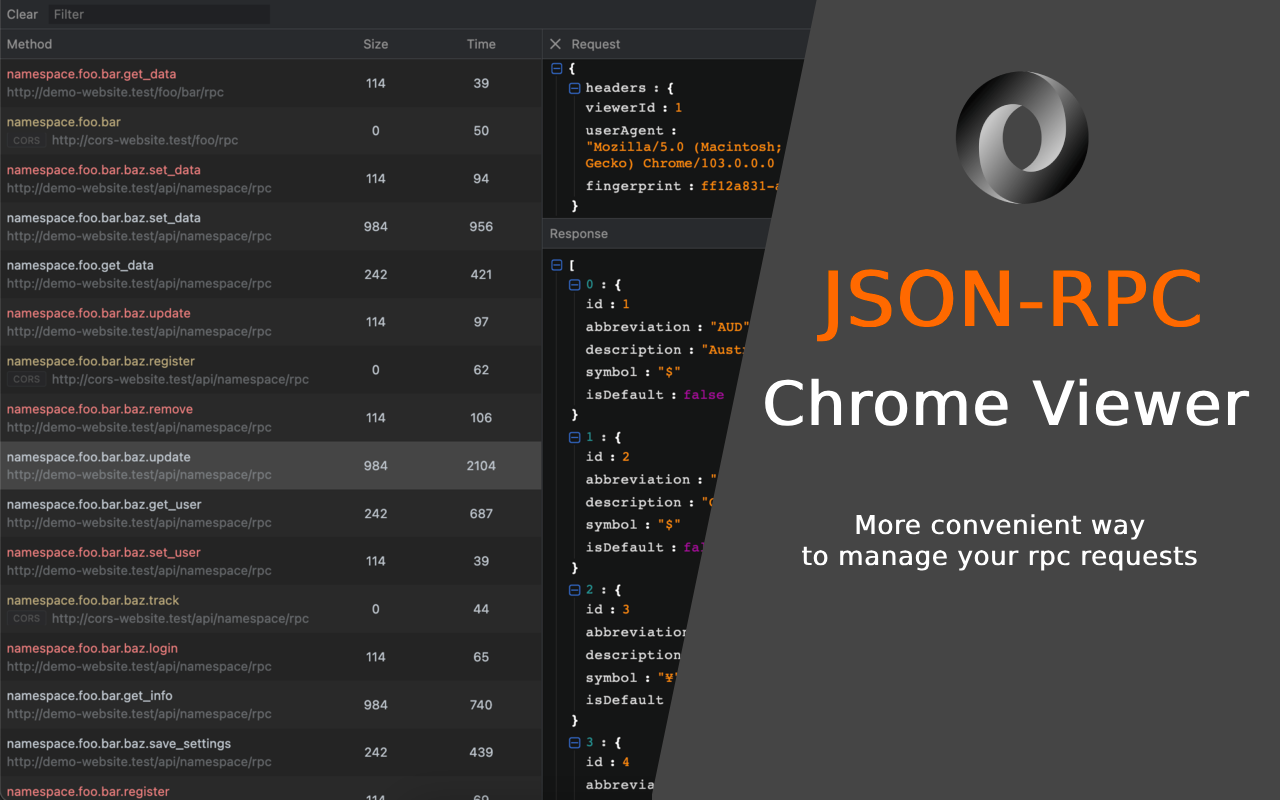The image size is (1280, 800).
Task: Select the namespace.foo.bar.baz.remove request row
Action: click(271, 418)
